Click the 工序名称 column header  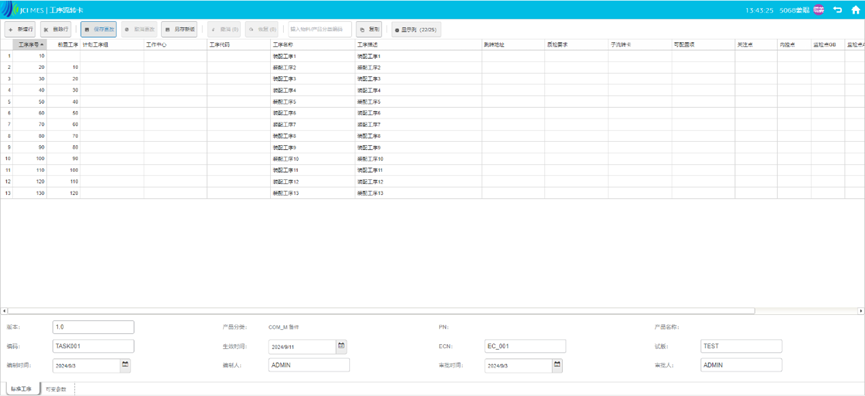(x=313, y=45)
